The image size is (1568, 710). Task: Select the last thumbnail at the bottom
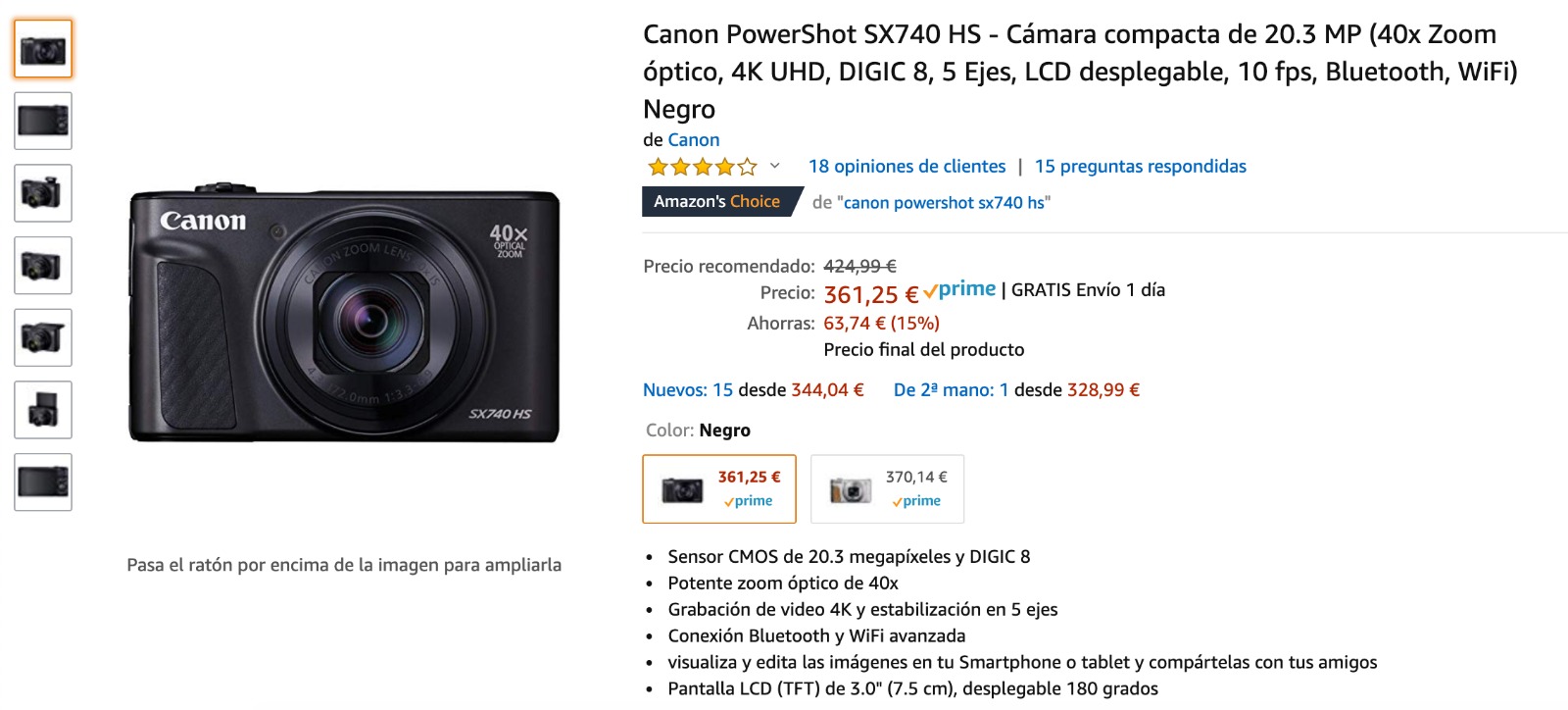[x=43, y=482]
